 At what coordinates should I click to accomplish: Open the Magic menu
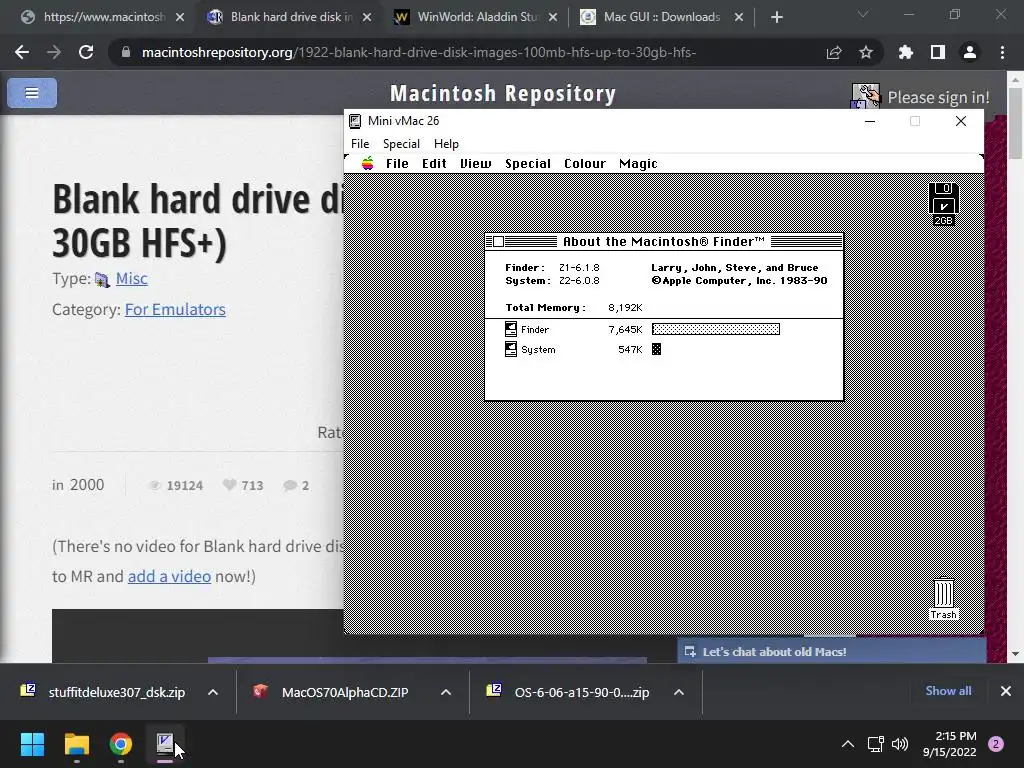pyautogui.click(x=638, y=164)
